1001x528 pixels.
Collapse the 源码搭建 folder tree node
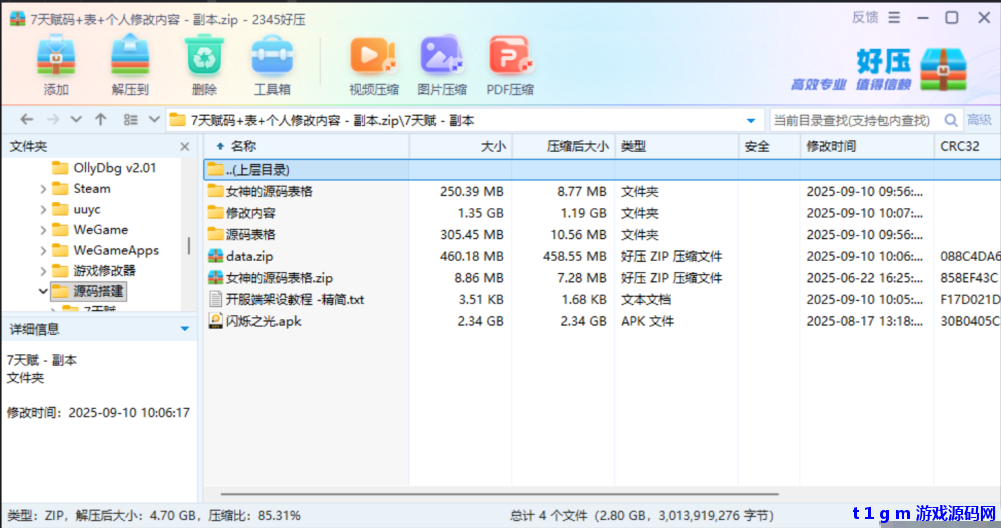[42, 291]
